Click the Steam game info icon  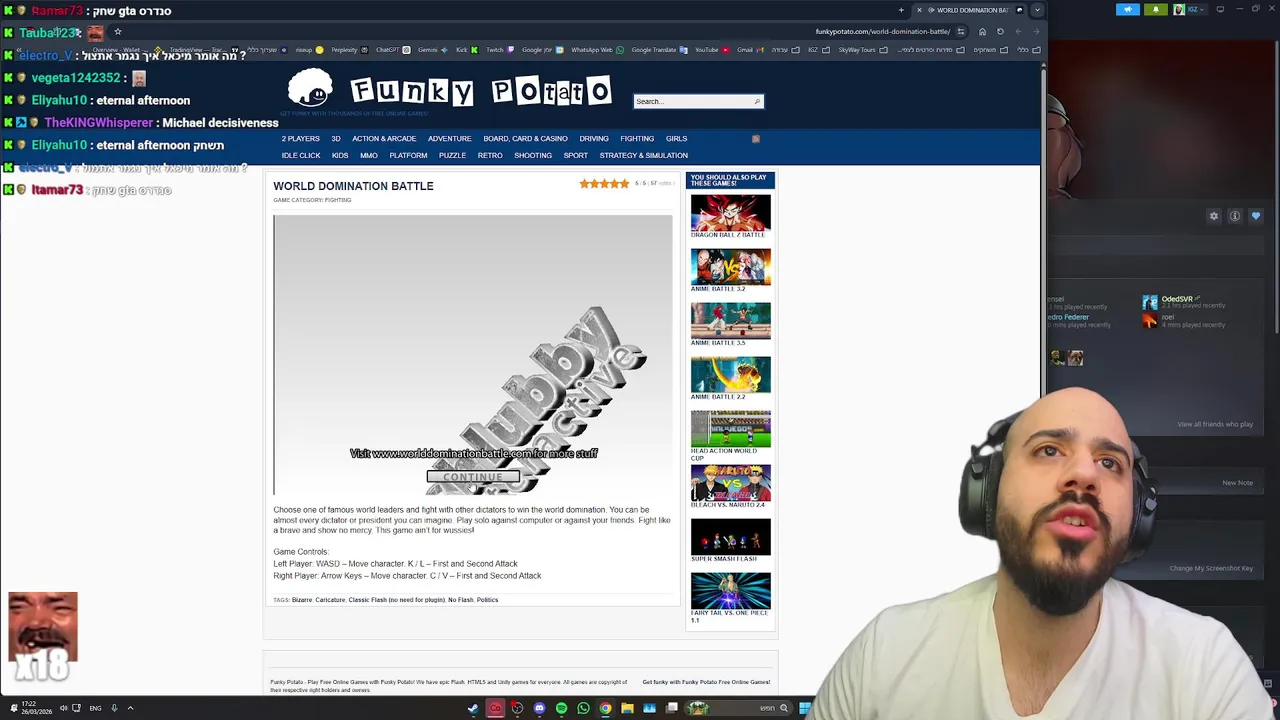tap(1235, 216)
